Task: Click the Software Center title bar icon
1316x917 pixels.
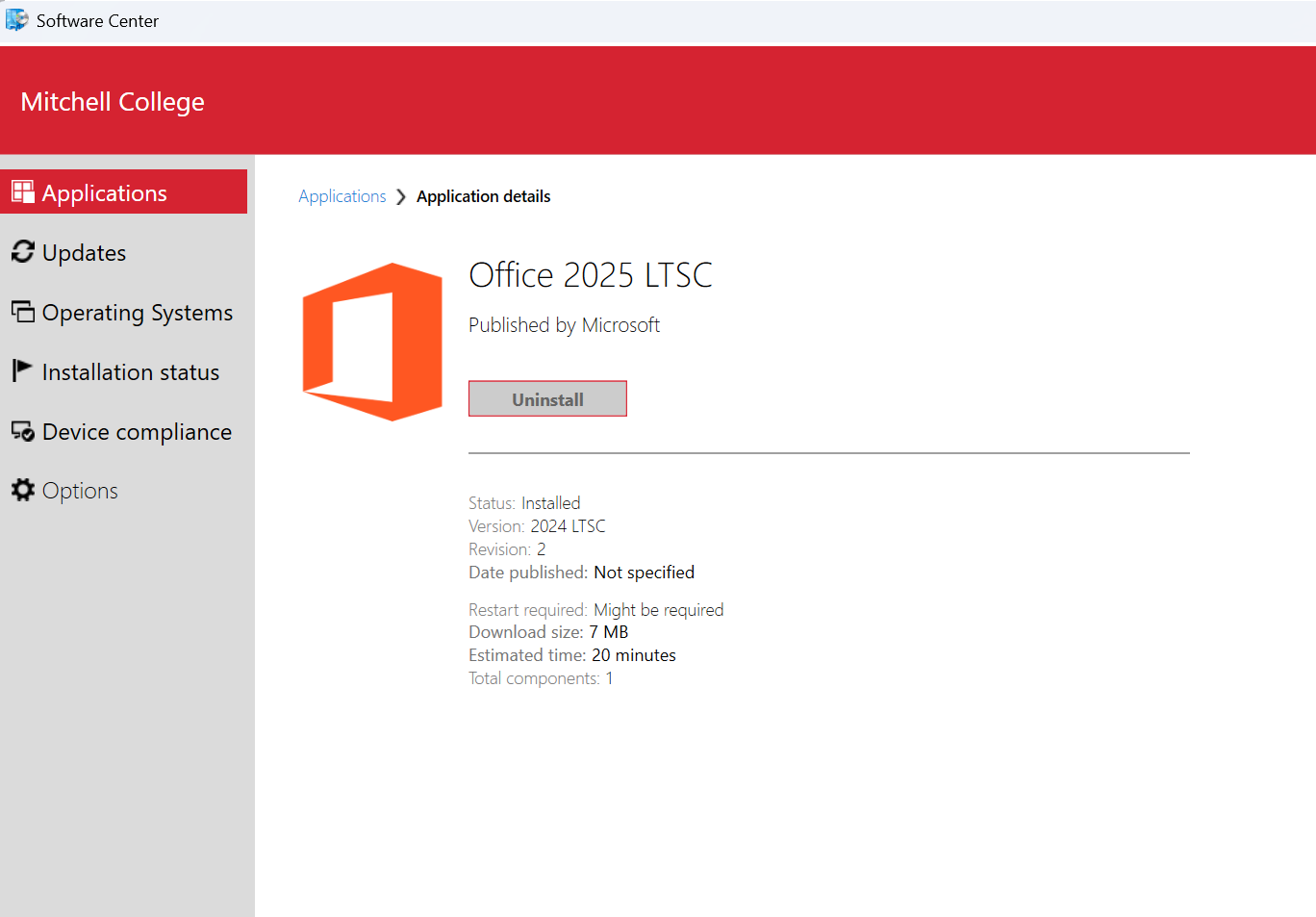Action: point(16,20)
